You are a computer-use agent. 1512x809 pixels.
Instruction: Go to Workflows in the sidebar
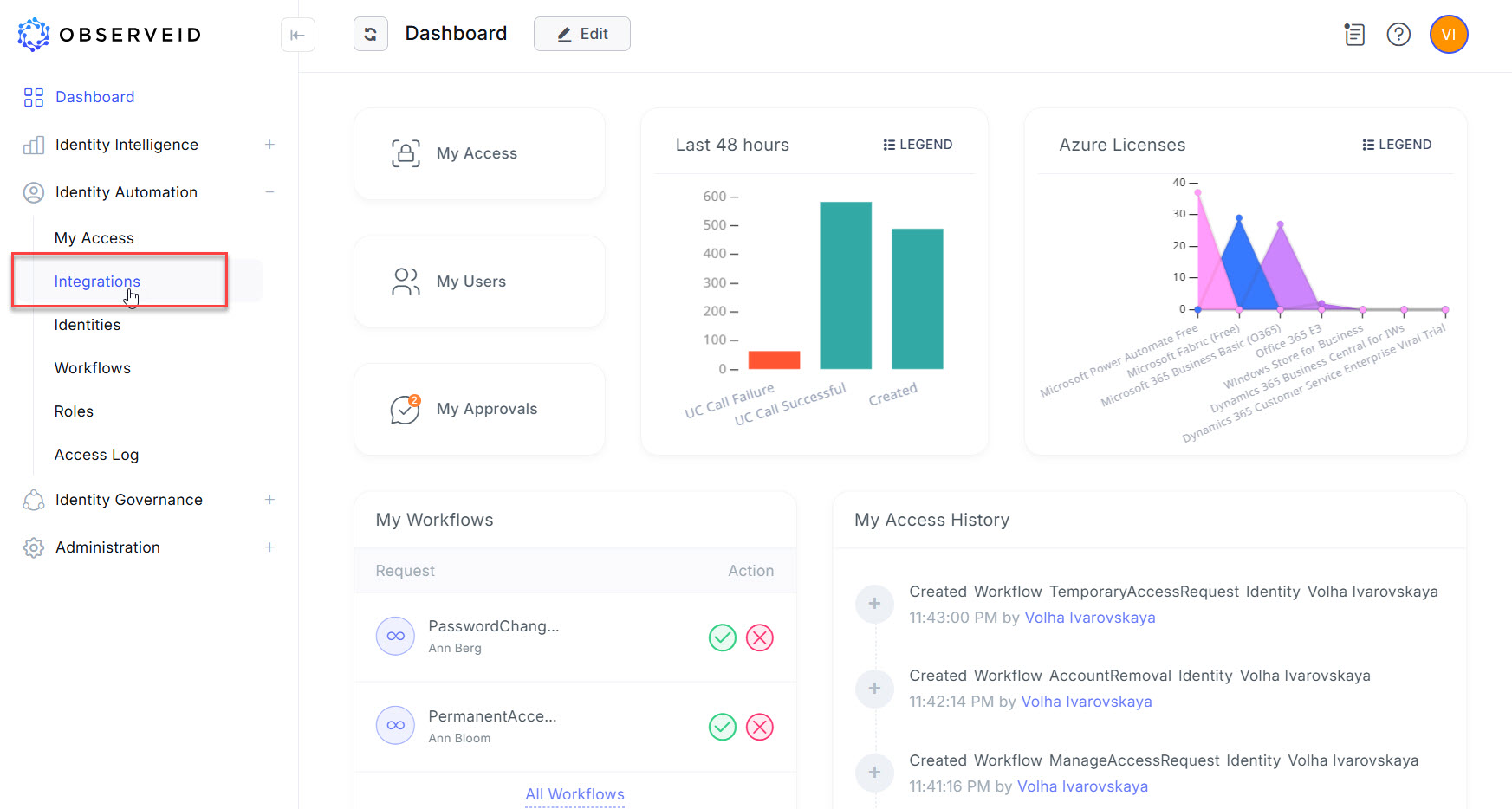point(93,368)
